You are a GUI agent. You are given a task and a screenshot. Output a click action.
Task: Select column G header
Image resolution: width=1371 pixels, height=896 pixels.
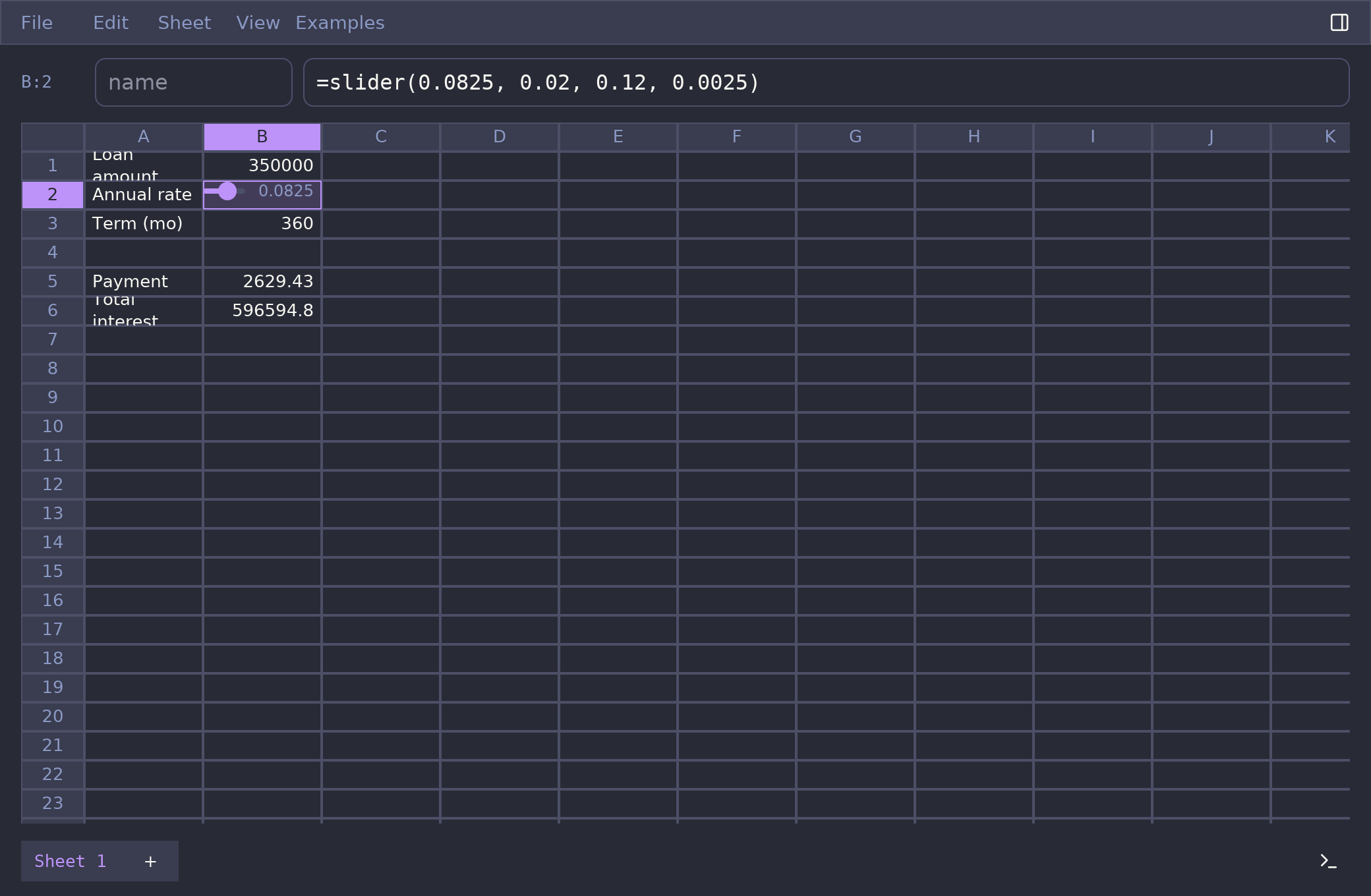click(x=856, y=137)
